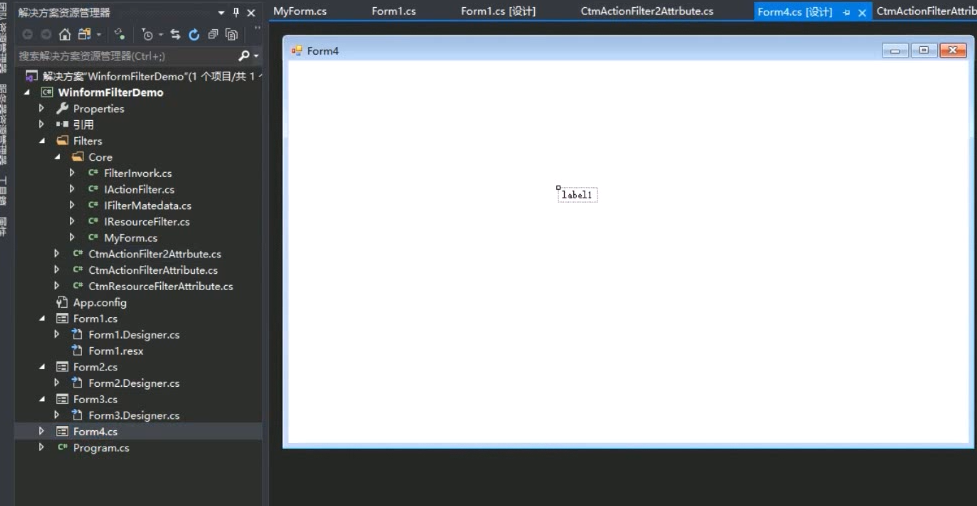Expand the Form3.Designer.cs node
Image resolution: width=977 pixels, height=506 pixels.
click(57, 415)
